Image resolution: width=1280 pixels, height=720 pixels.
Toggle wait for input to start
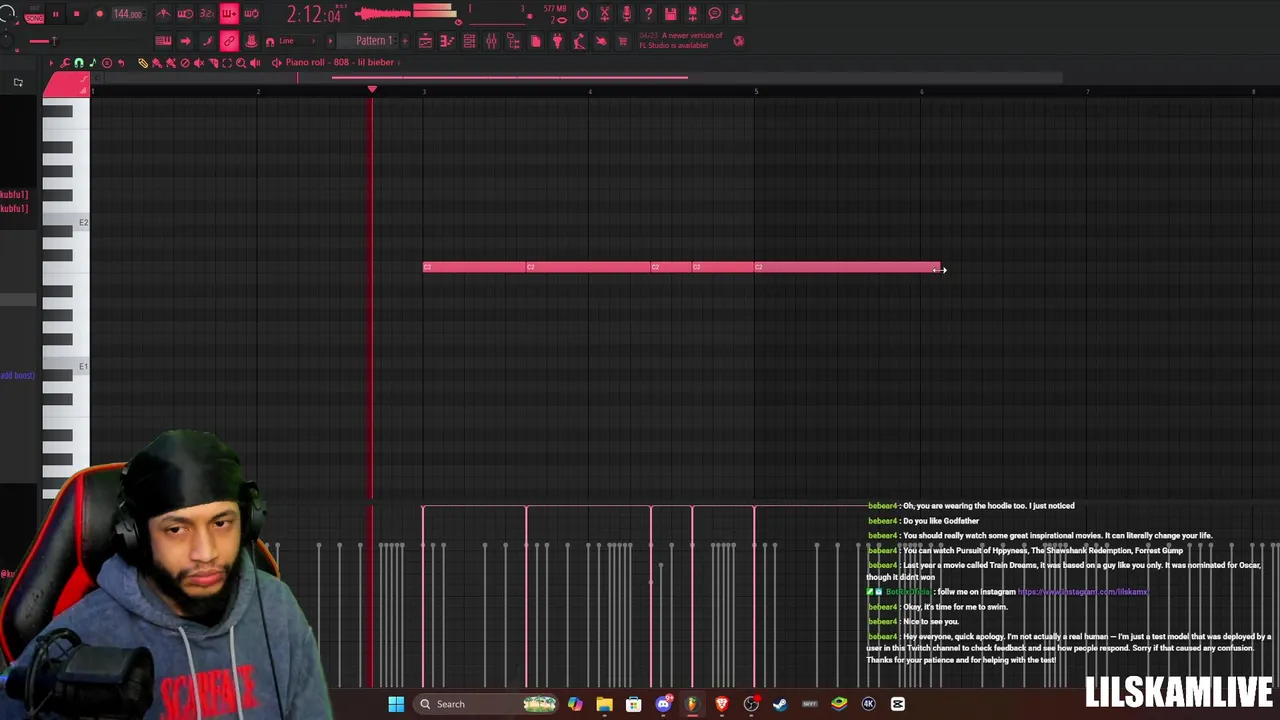(185, 14)
